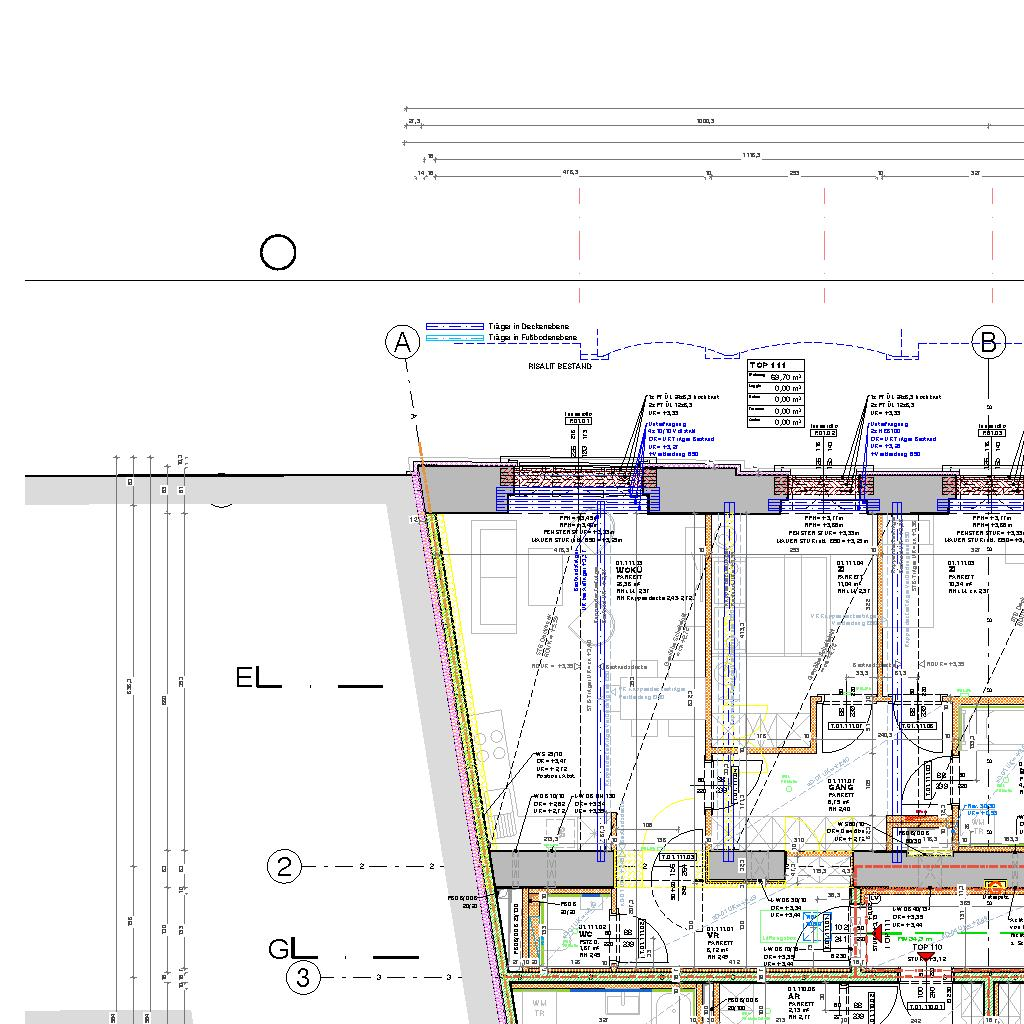The image size is (1024, 1024).
Task: Select door tag T.01.111.03
Action: 678,857
